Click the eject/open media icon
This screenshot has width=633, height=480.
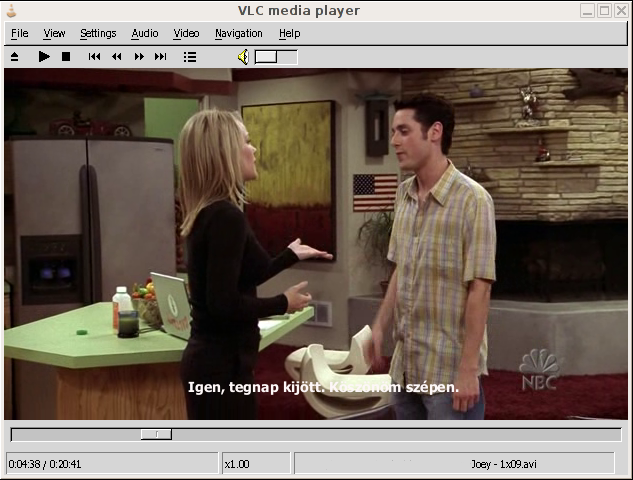tap(15, 57)
